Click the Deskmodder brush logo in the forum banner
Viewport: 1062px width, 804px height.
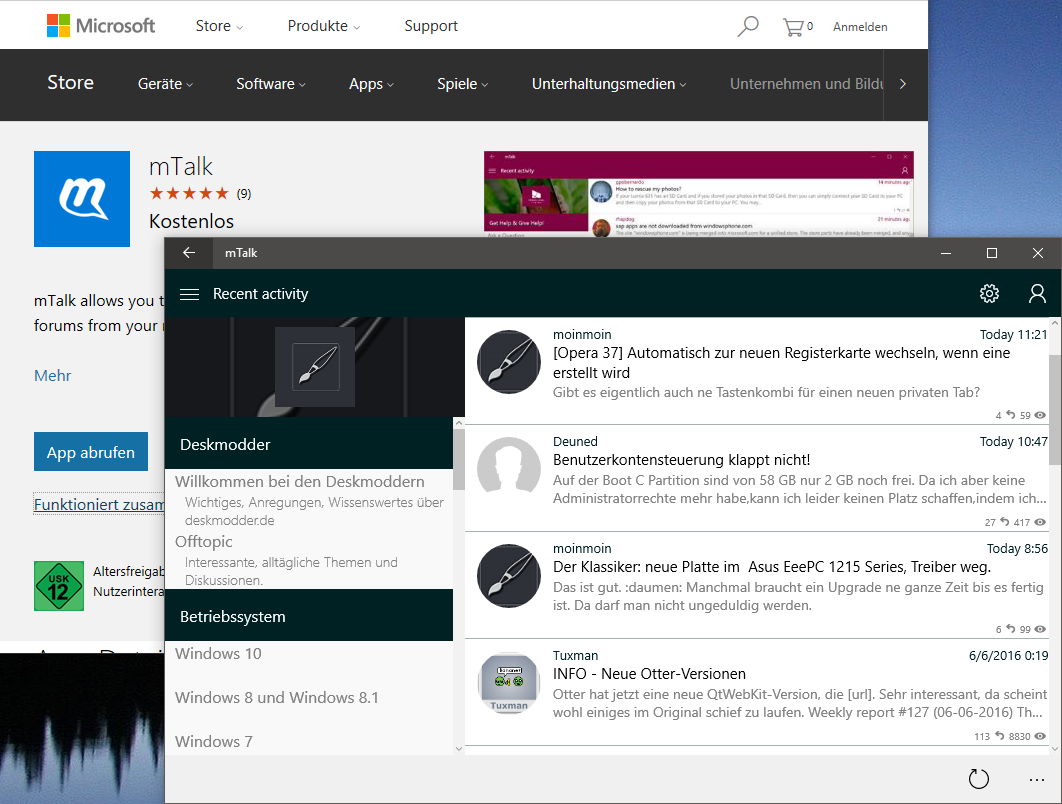tap(316, 366)
